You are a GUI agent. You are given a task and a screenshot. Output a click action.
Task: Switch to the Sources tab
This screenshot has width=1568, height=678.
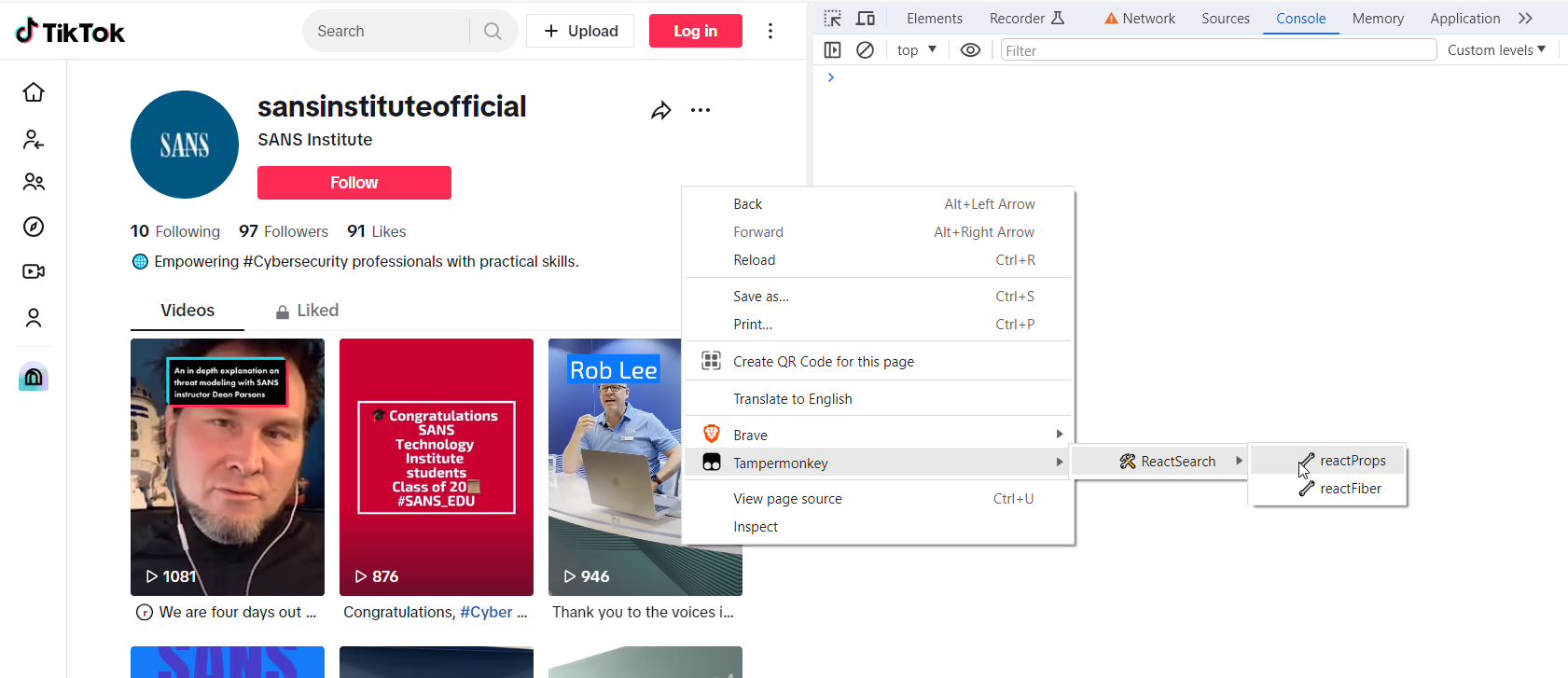pyautogui.click(x=1226, y=19)
